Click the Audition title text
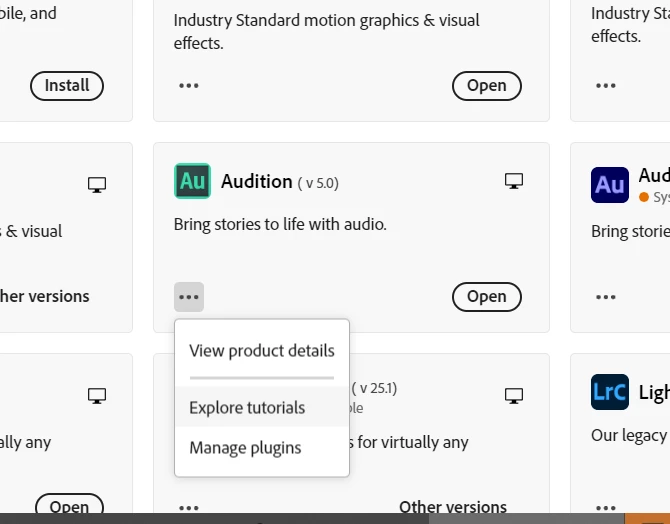This screenshot has height=524, width=670. click(x=256, y=182)
